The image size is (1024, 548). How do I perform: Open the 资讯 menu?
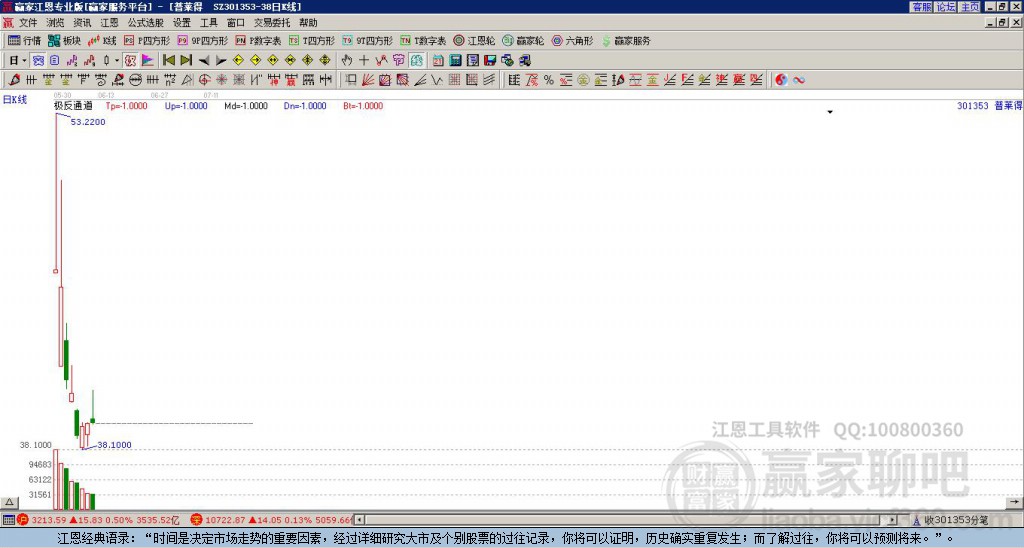(x=82, y=23)
